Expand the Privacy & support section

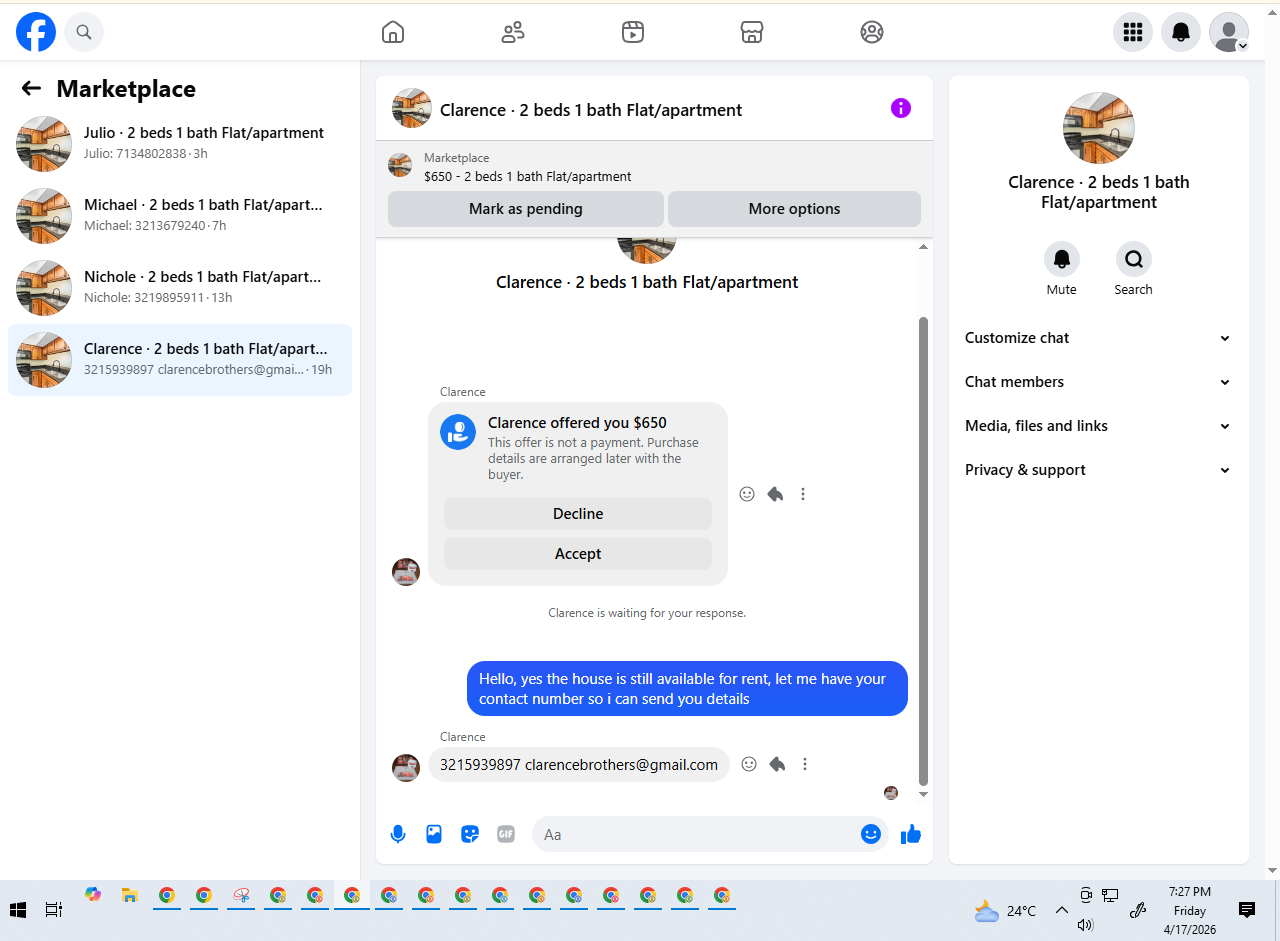(1098, 470)
